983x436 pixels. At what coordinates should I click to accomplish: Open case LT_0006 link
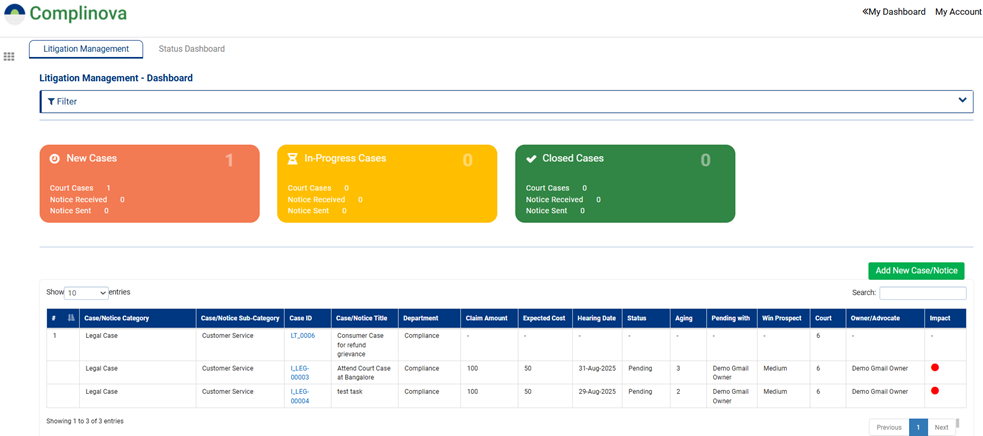[302, 336]
